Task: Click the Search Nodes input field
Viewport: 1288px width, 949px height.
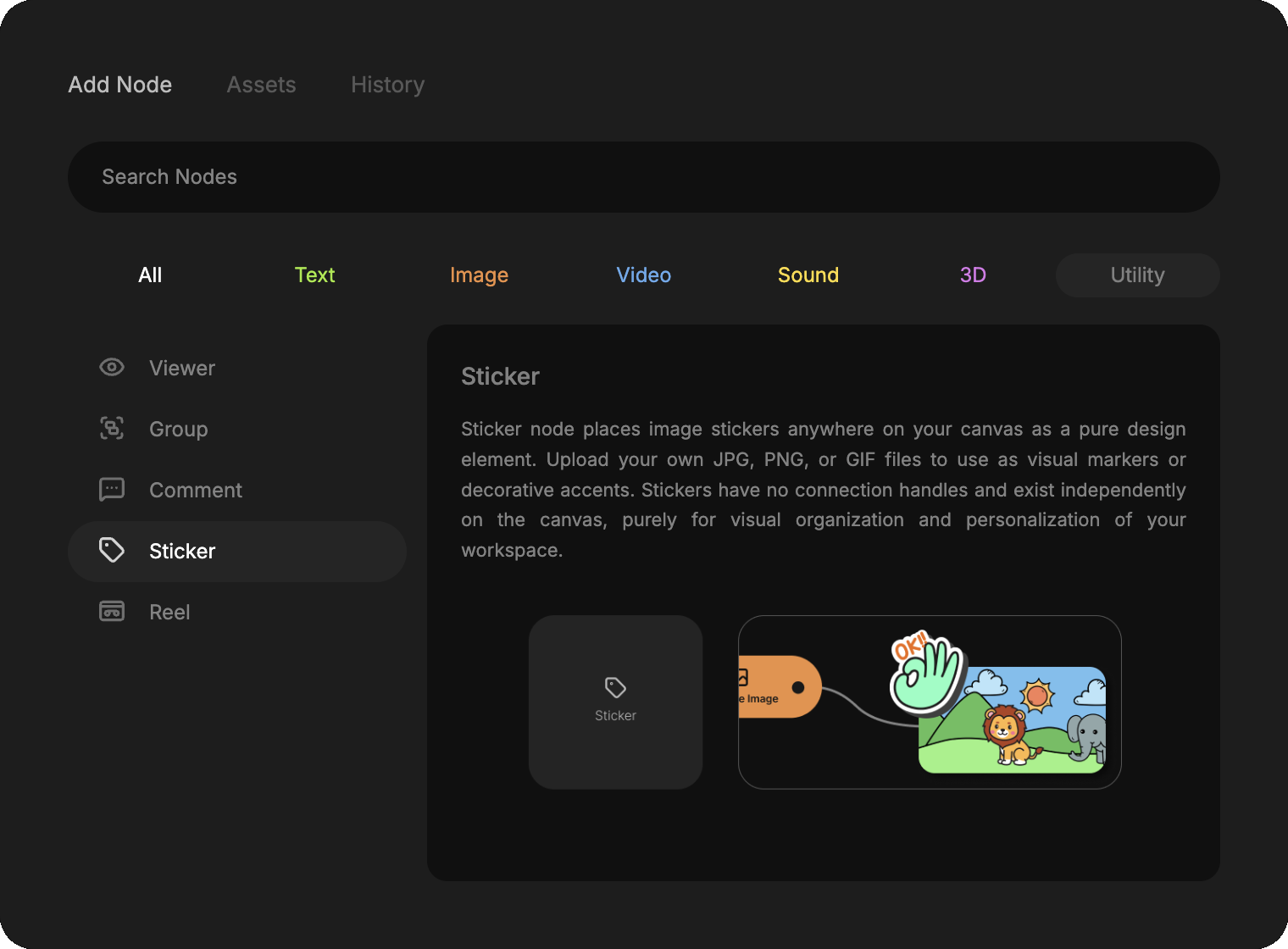Action: [643, 177]
